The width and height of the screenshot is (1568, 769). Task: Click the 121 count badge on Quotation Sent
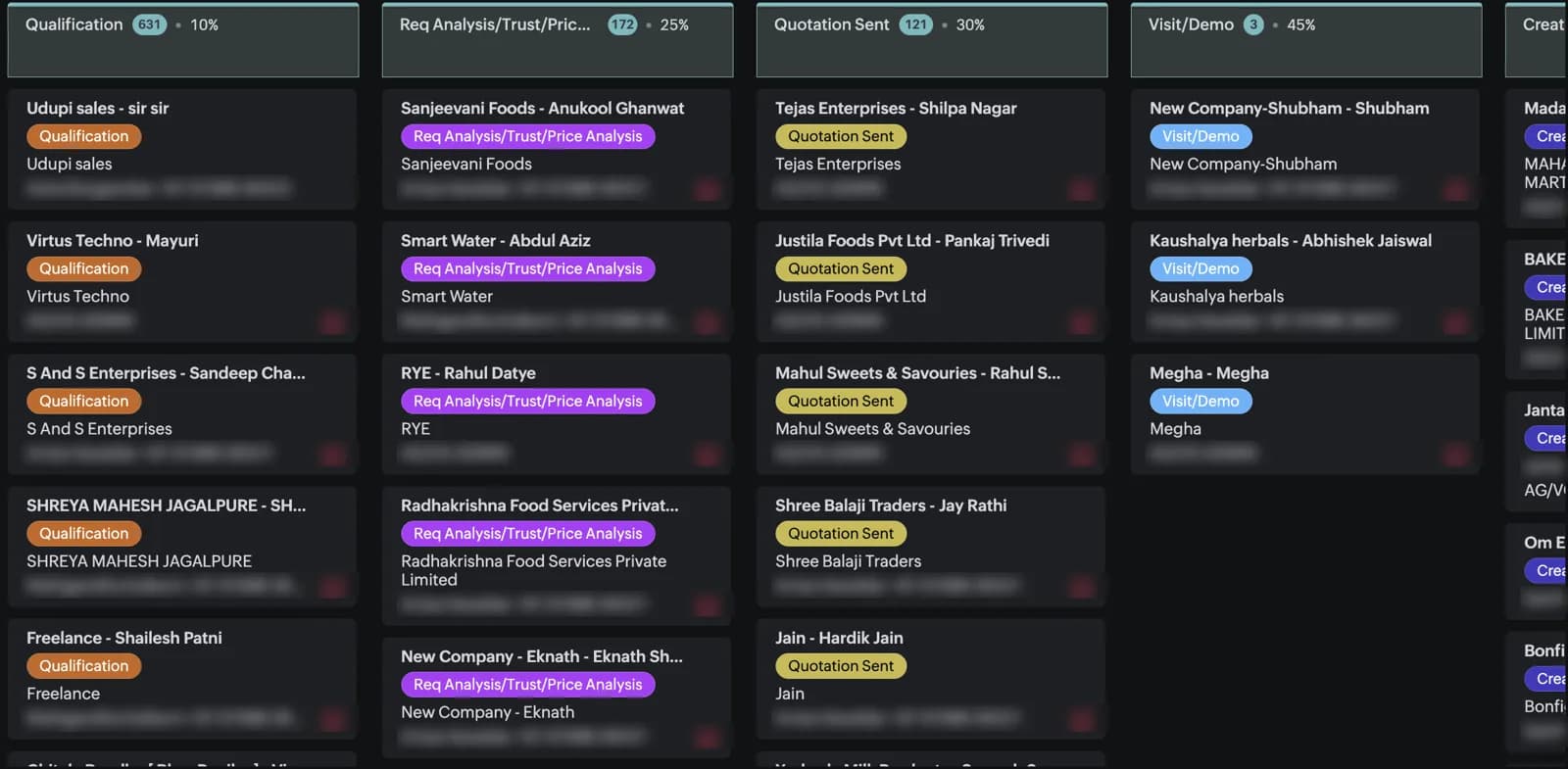(916, 24)
